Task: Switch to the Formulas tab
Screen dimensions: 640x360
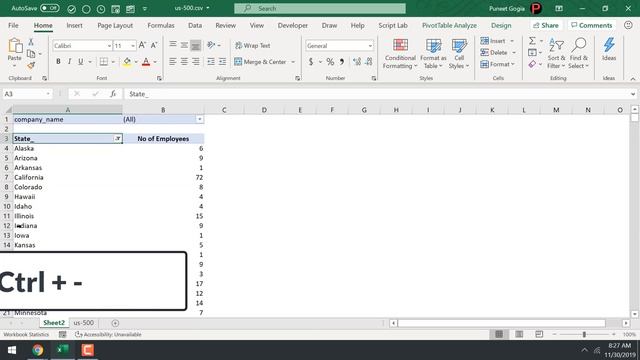Action: (161, 25)
